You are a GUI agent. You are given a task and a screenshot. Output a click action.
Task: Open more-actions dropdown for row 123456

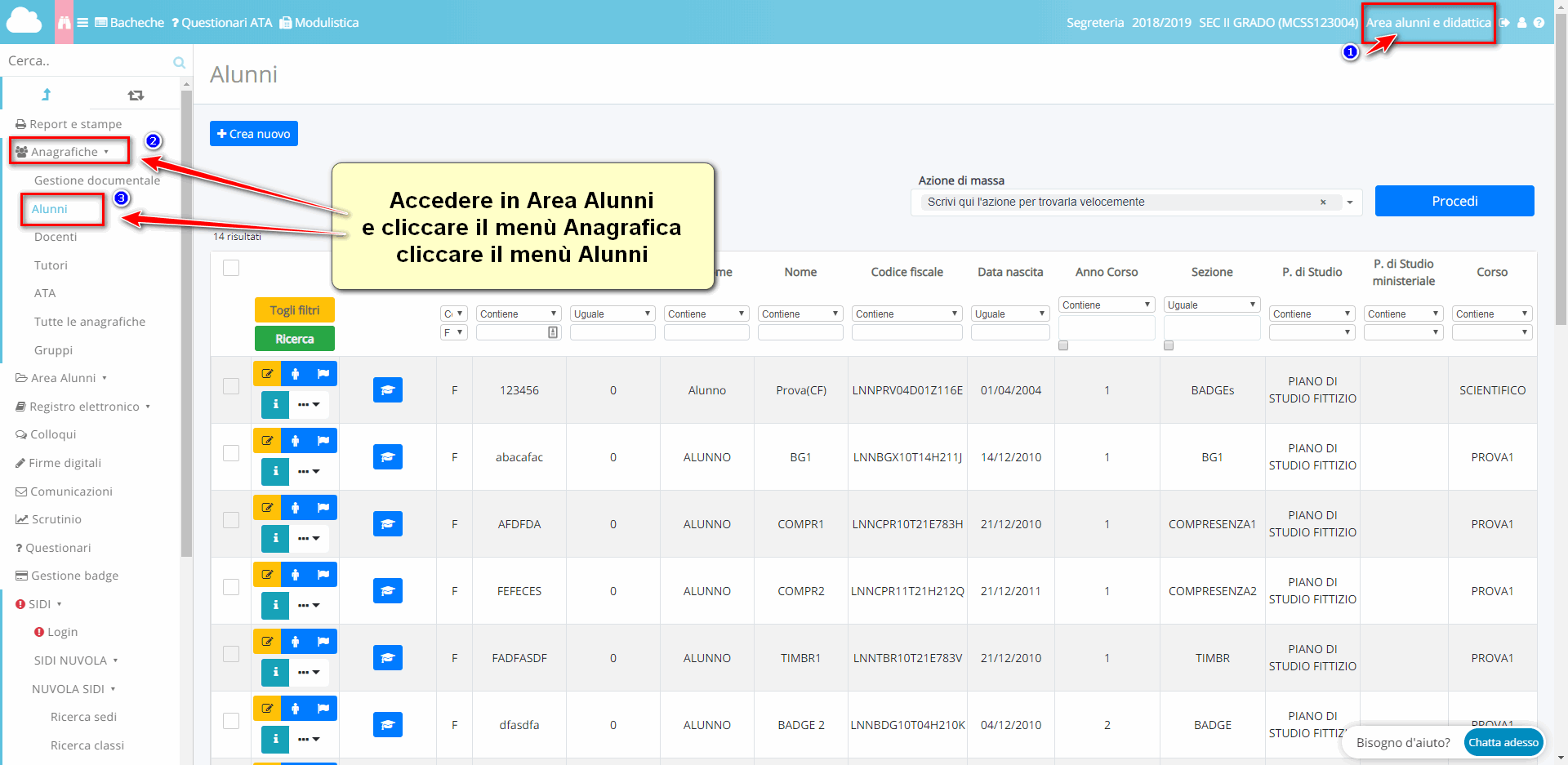tap(309, 404)
